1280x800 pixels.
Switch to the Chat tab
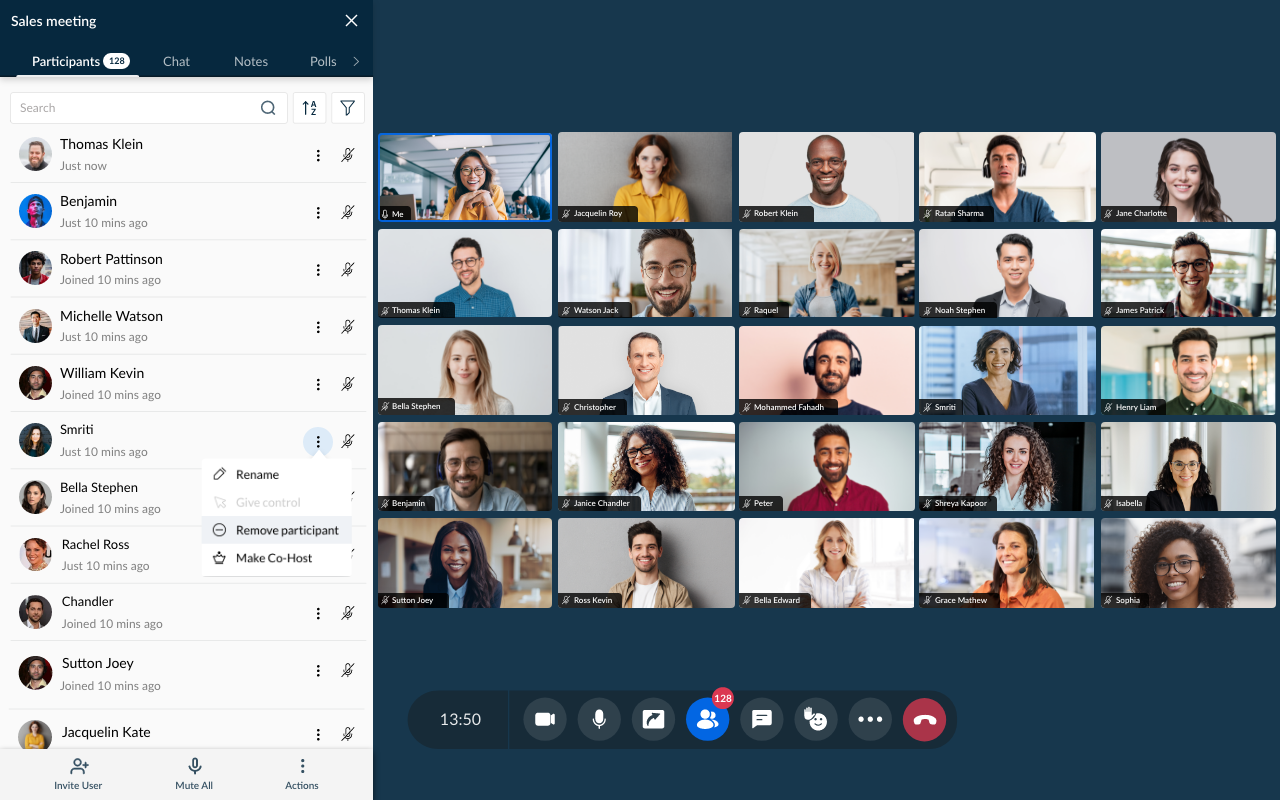click(x=176, y=61)
